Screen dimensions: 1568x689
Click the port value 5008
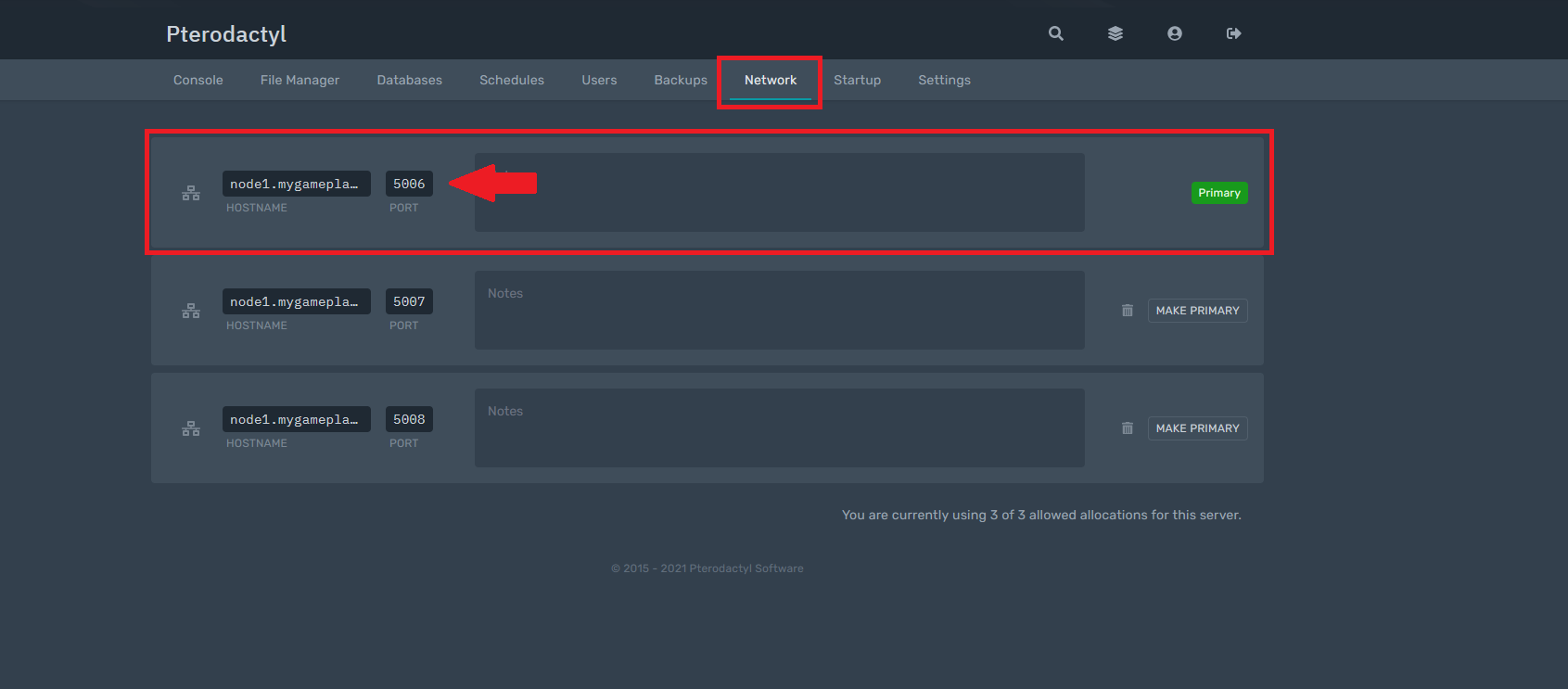tap(409, 419)
